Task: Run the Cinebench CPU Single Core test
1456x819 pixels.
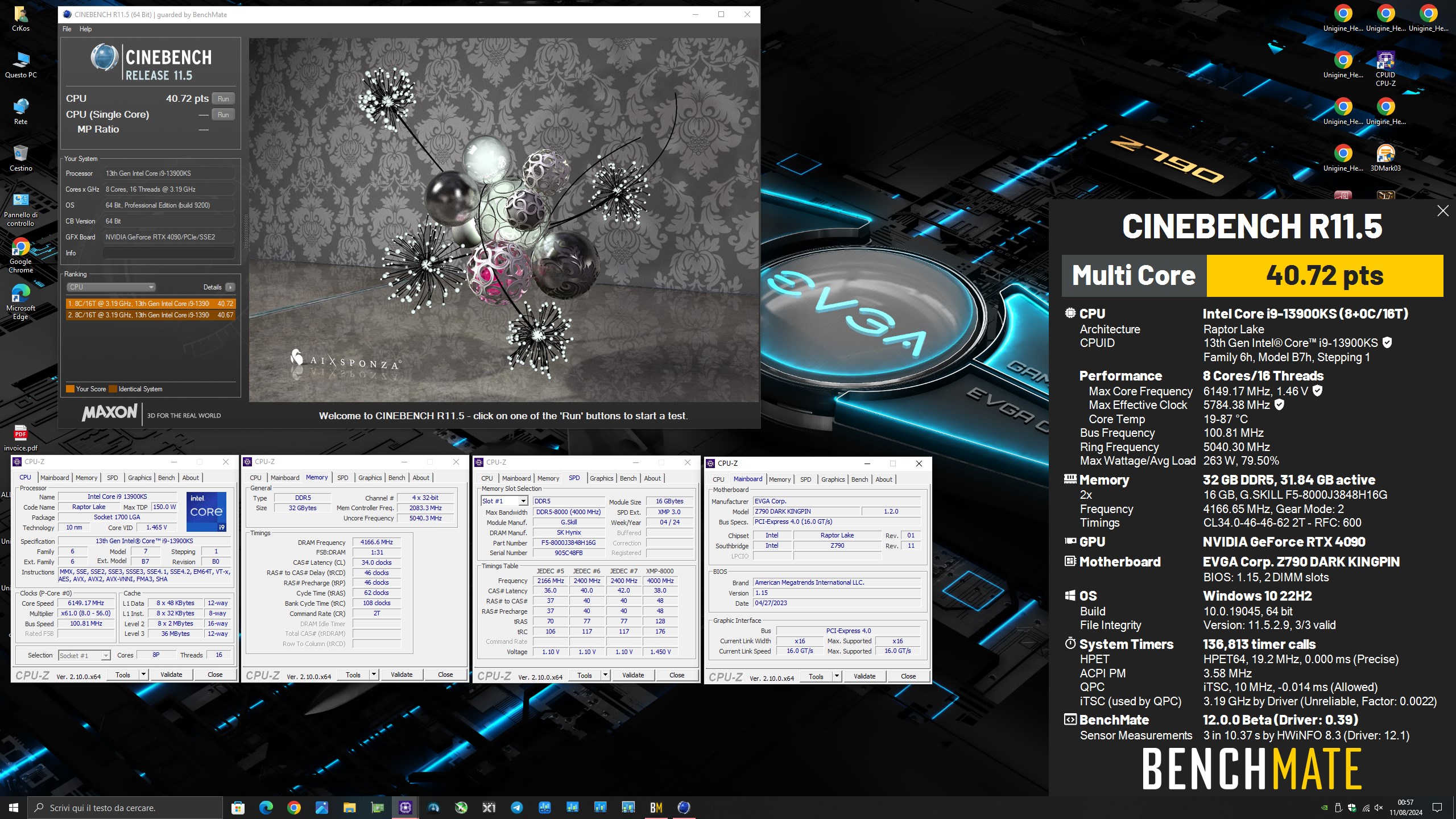Action: 224,115
